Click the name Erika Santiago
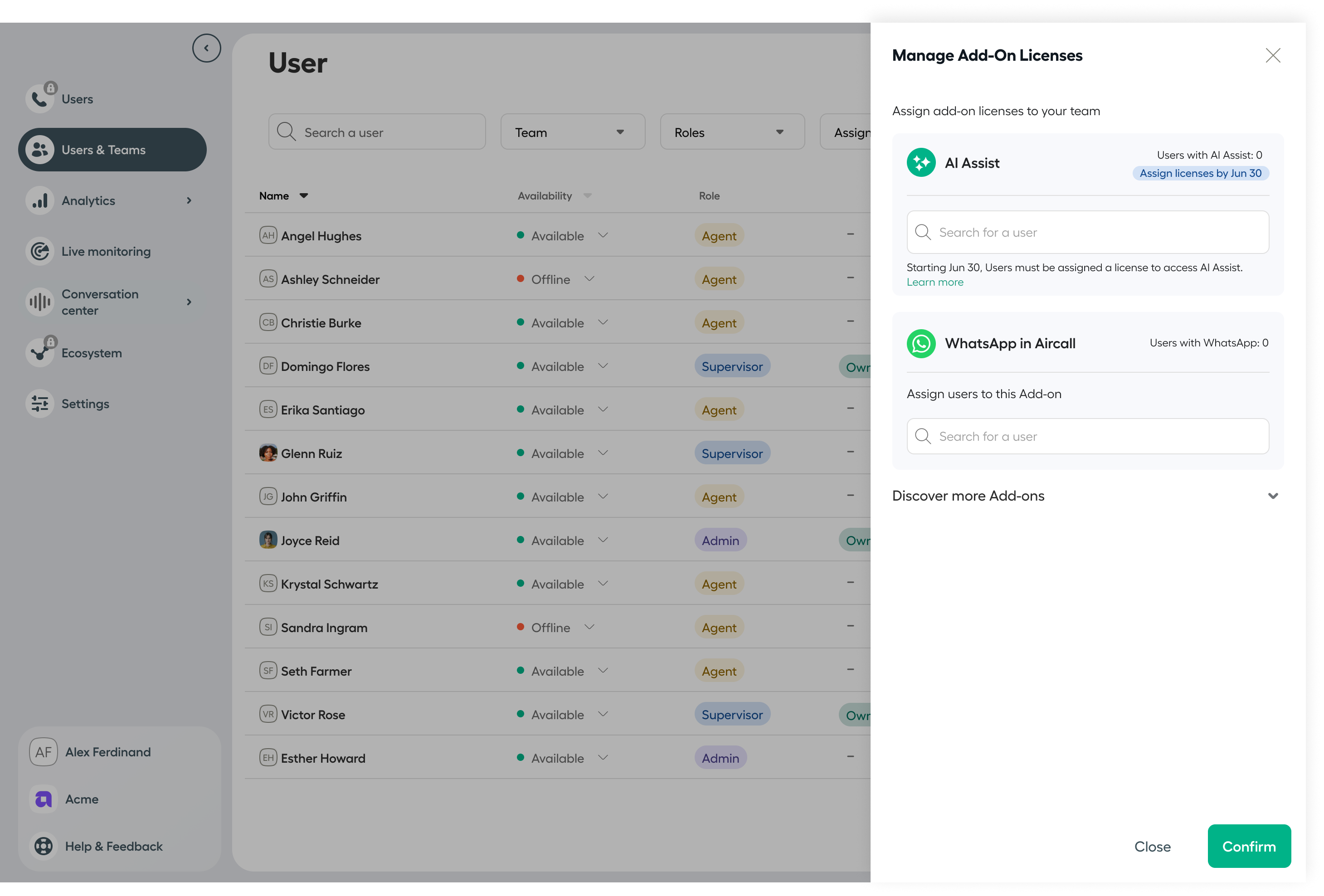1324x896 pixels. 322,409
